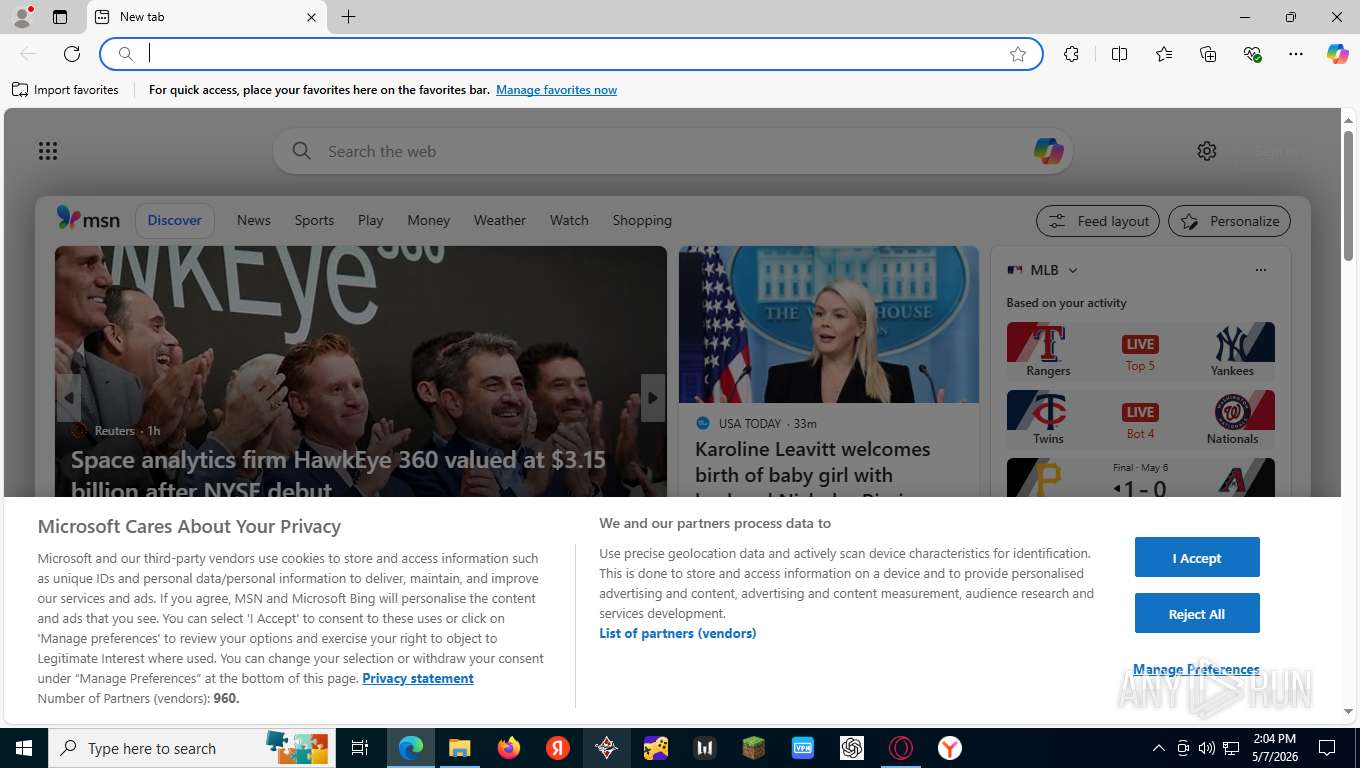Open MLB card more options ellipsis
1360x768 pixels.
click(1261, 270)
